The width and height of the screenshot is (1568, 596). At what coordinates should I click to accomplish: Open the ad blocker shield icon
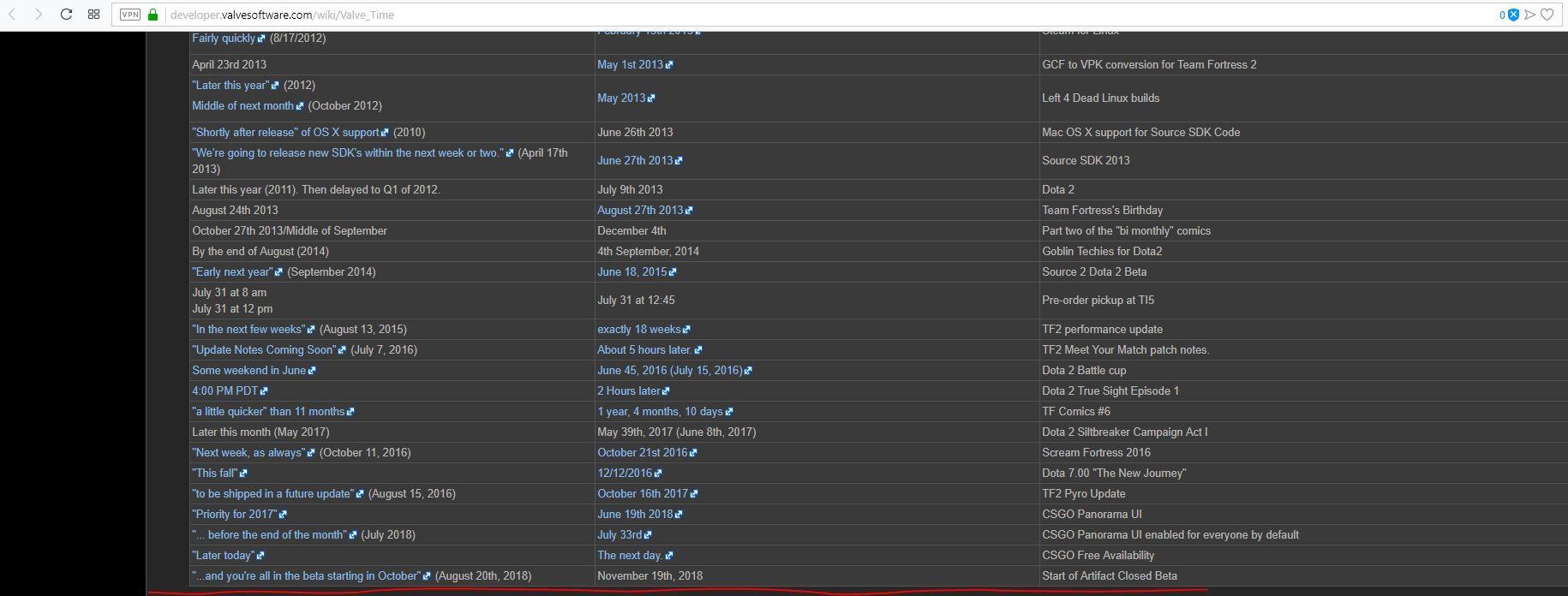tap(1513, 15)
